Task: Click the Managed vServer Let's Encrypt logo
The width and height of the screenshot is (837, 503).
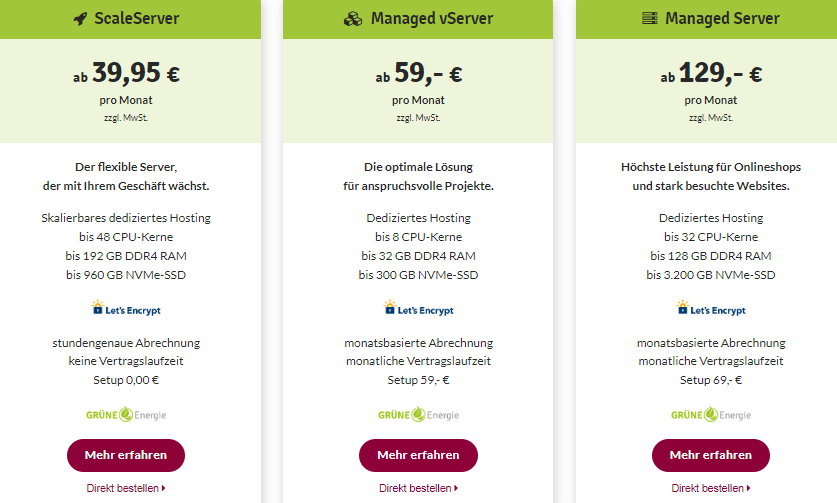Action: point(418,308)
